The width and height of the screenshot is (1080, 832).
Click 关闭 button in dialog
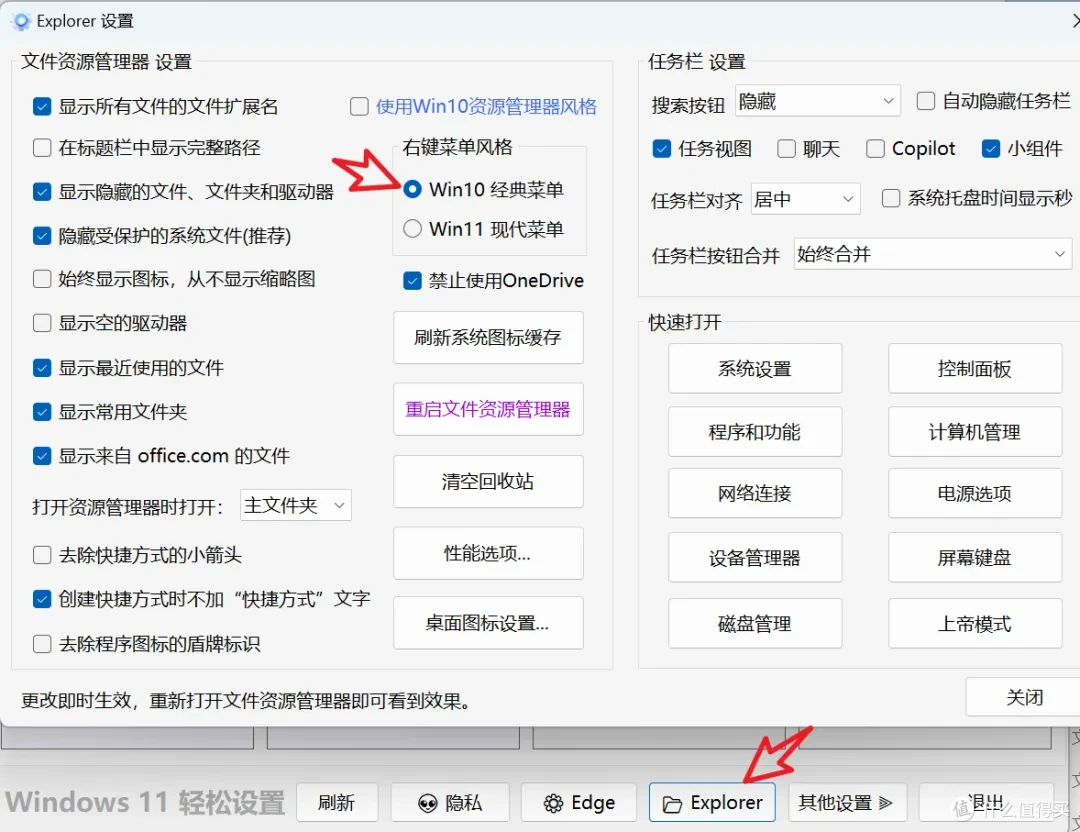(x=1024, y=697)
